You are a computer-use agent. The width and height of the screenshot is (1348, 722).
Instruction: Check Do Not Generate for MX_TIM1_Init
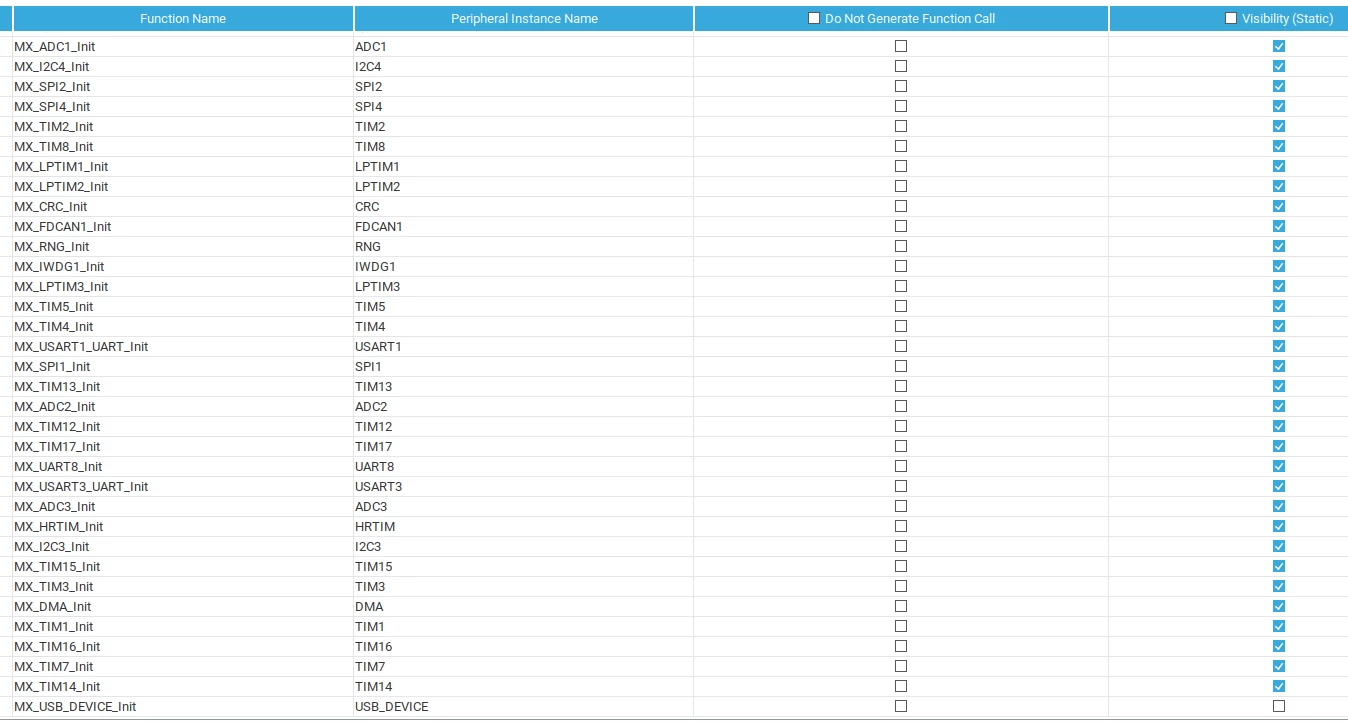pyautogui.click(x=901, y=626)
